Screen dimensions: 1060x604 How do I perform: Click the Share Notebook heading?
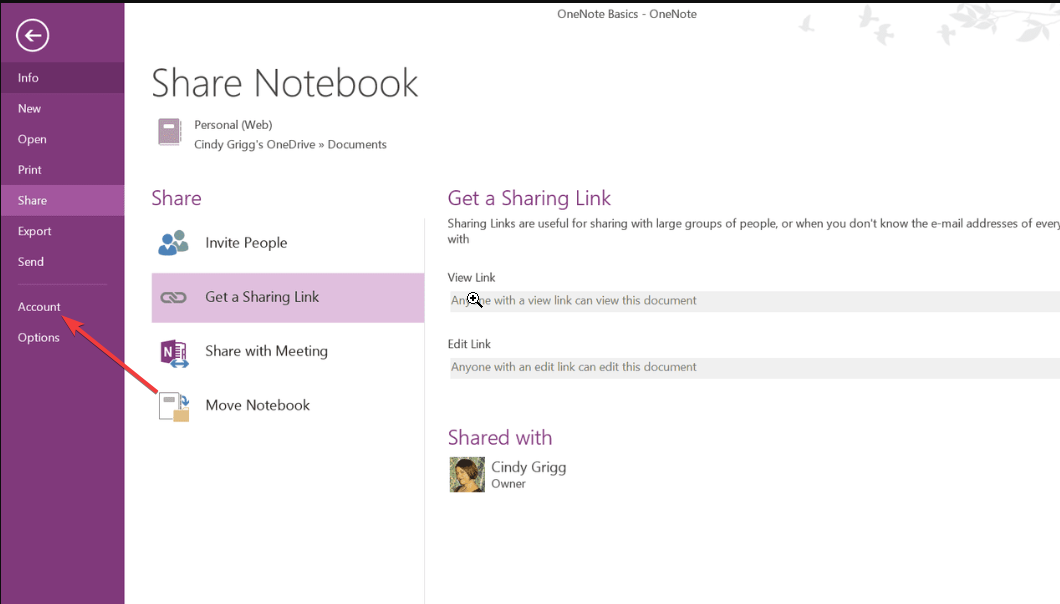[x=285, y=83]
